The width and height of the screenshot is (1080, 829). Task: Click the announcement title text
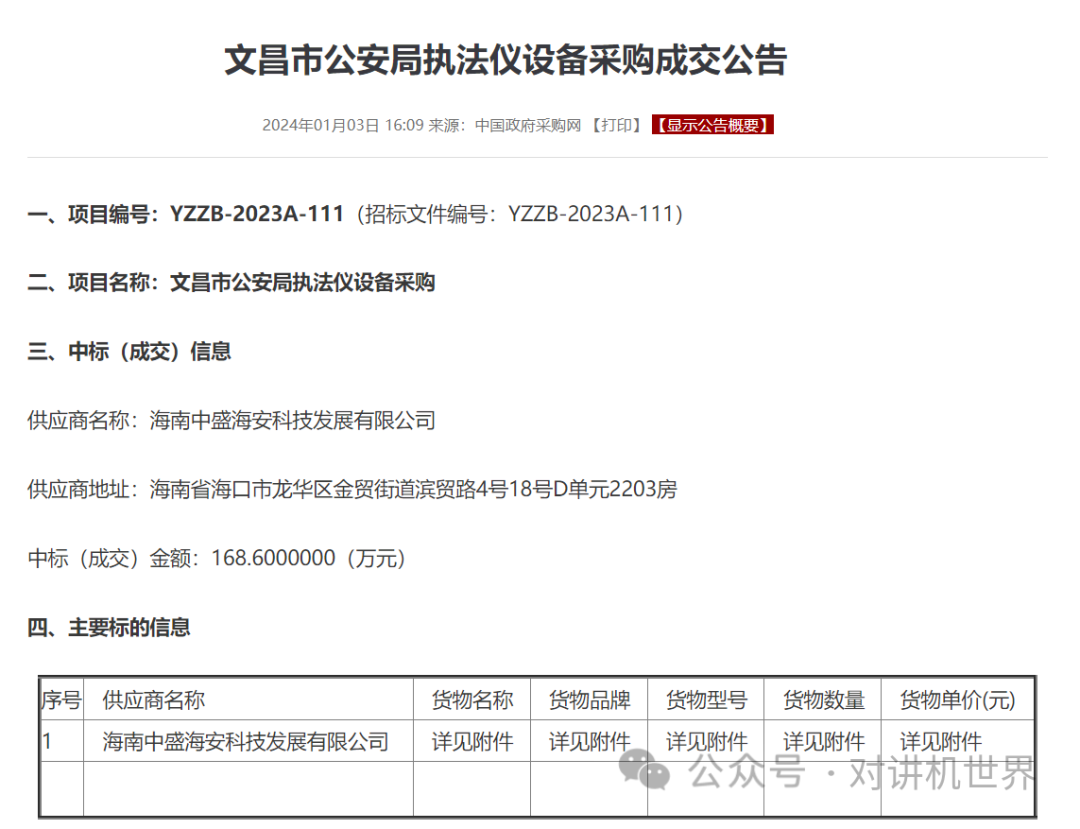(x=505, y=60)
